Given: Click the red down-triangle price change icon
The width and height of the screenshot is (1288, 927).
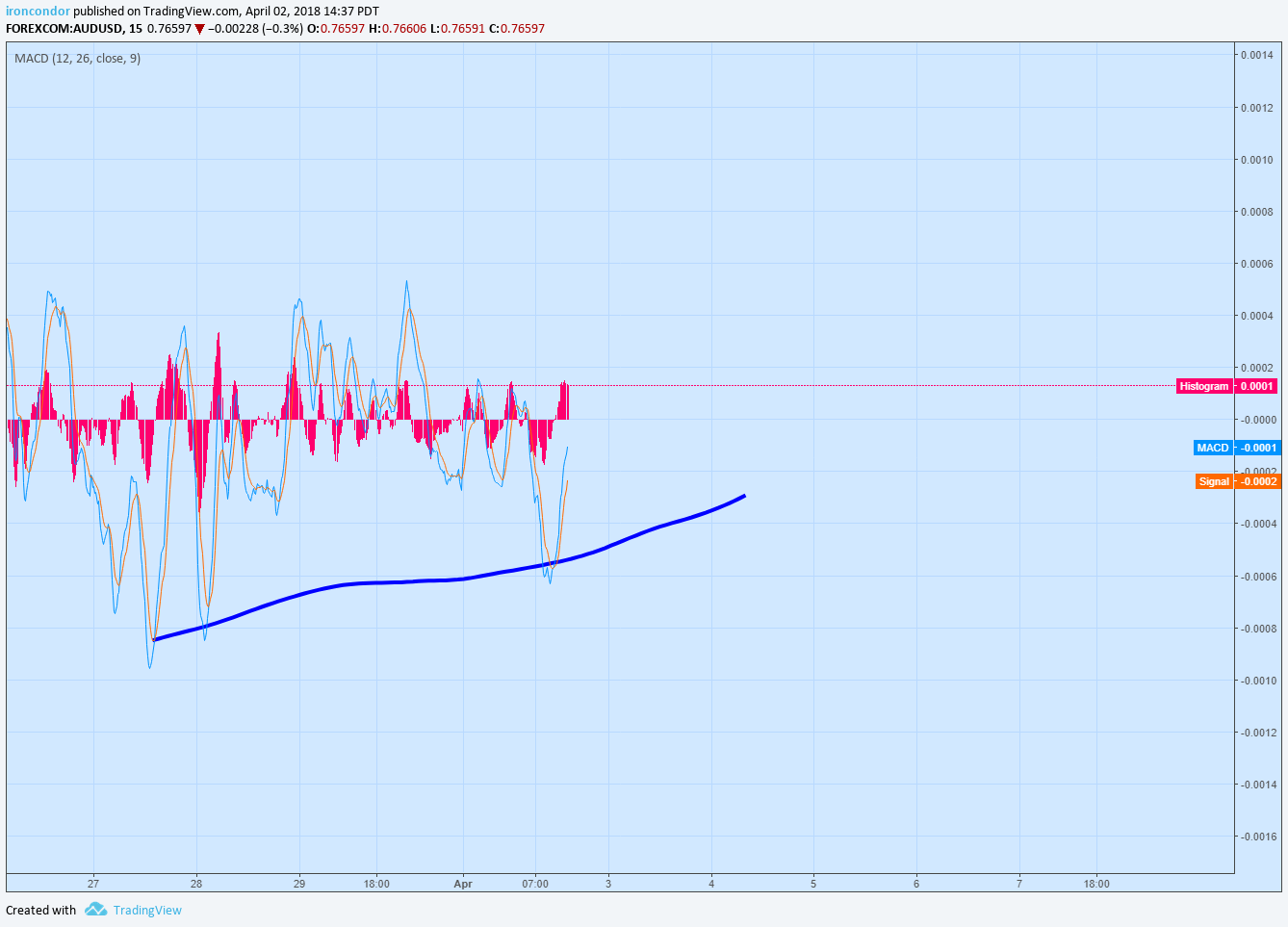Looking at the screenshot, I should click(199, 29).
